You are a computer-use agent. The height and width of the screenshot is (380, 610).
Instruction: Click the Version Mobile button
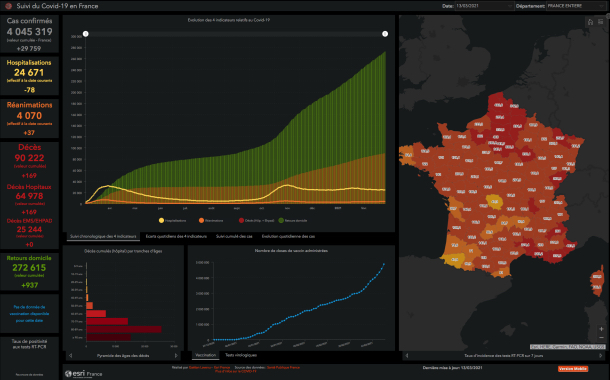coord(573,369)
